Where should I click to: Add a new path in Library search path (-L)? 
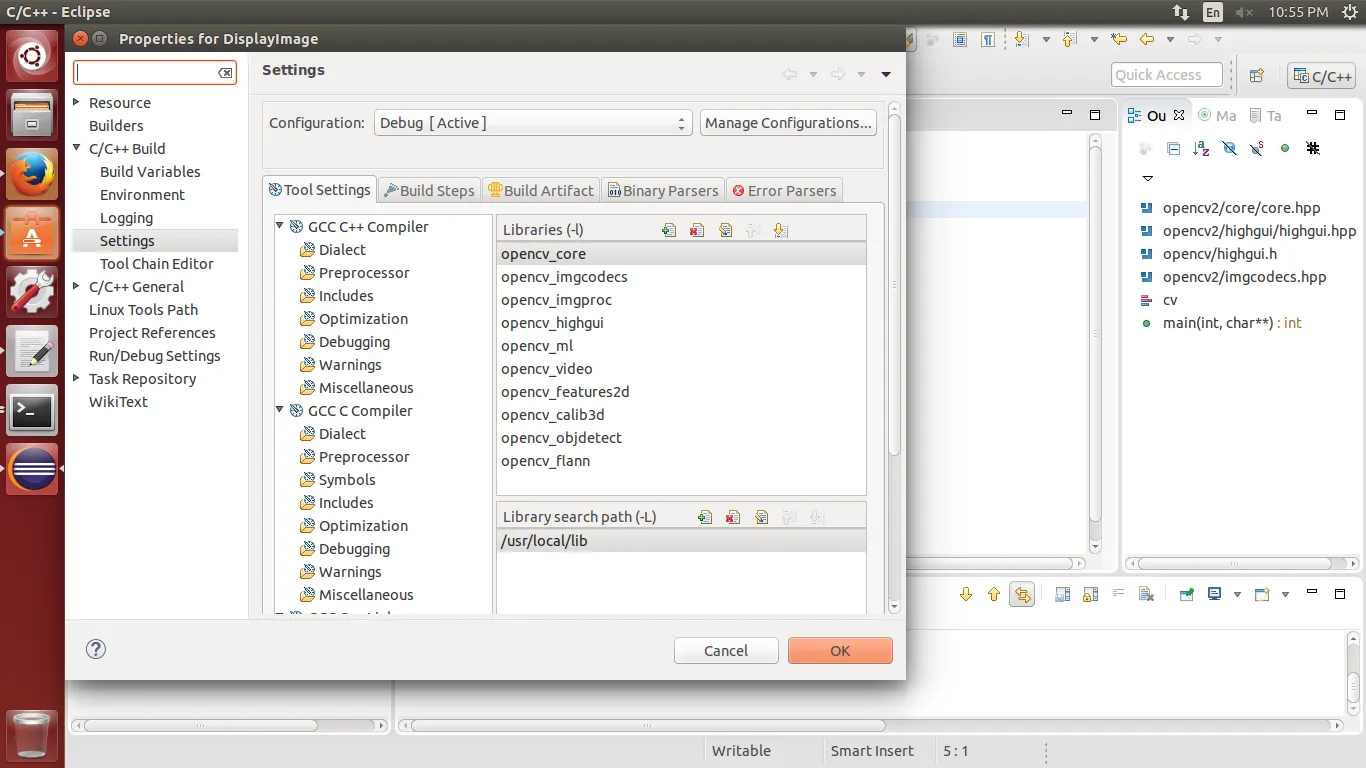point(705,517)
